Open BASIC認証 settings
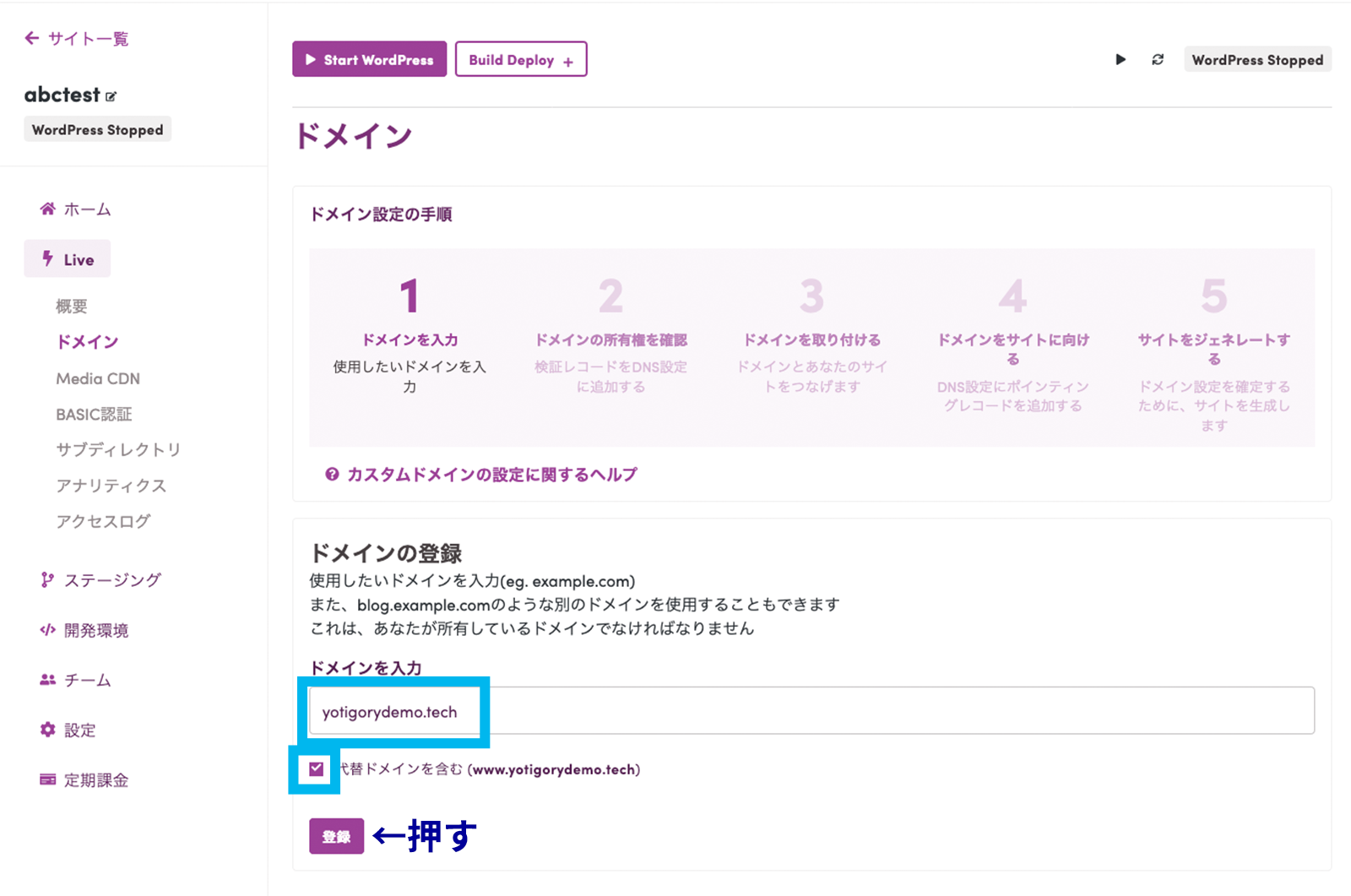The width and height of the screenshot is (1351, 896). (94, 415)
